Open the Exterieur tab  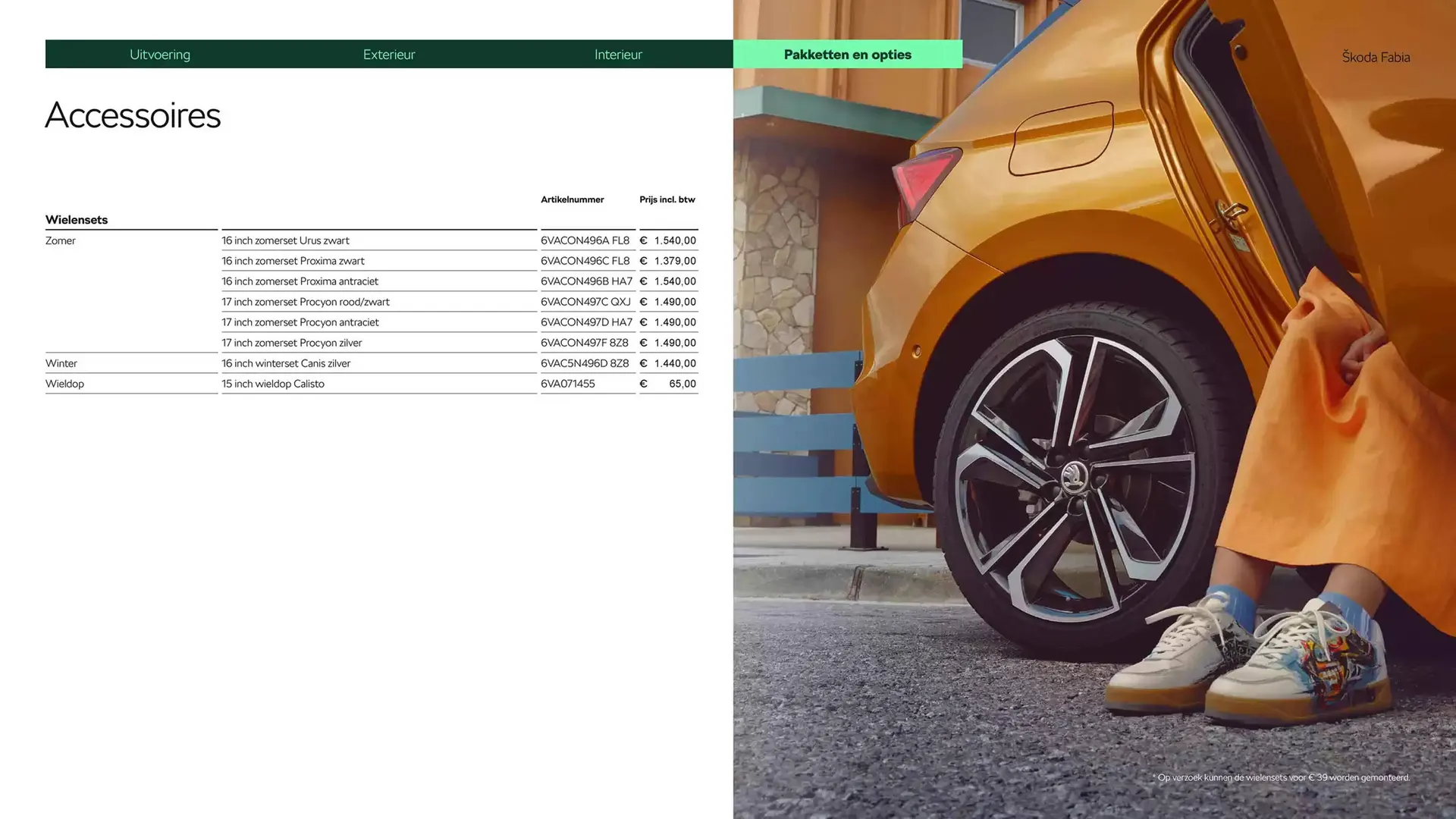coord(389,54)
